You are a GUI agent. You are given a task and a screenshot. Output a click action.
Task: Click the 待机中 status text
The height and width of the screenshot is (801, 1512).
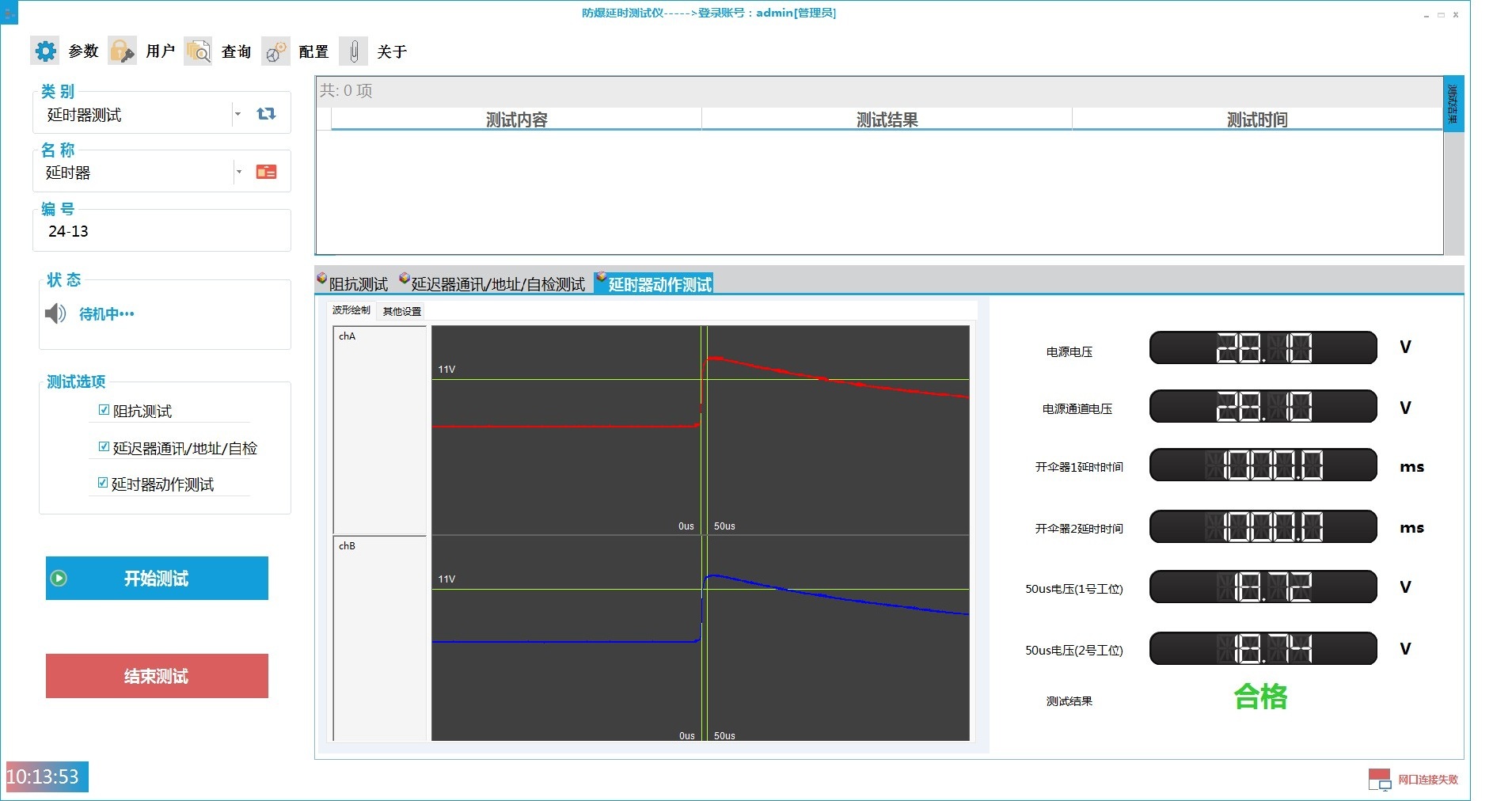106,314
